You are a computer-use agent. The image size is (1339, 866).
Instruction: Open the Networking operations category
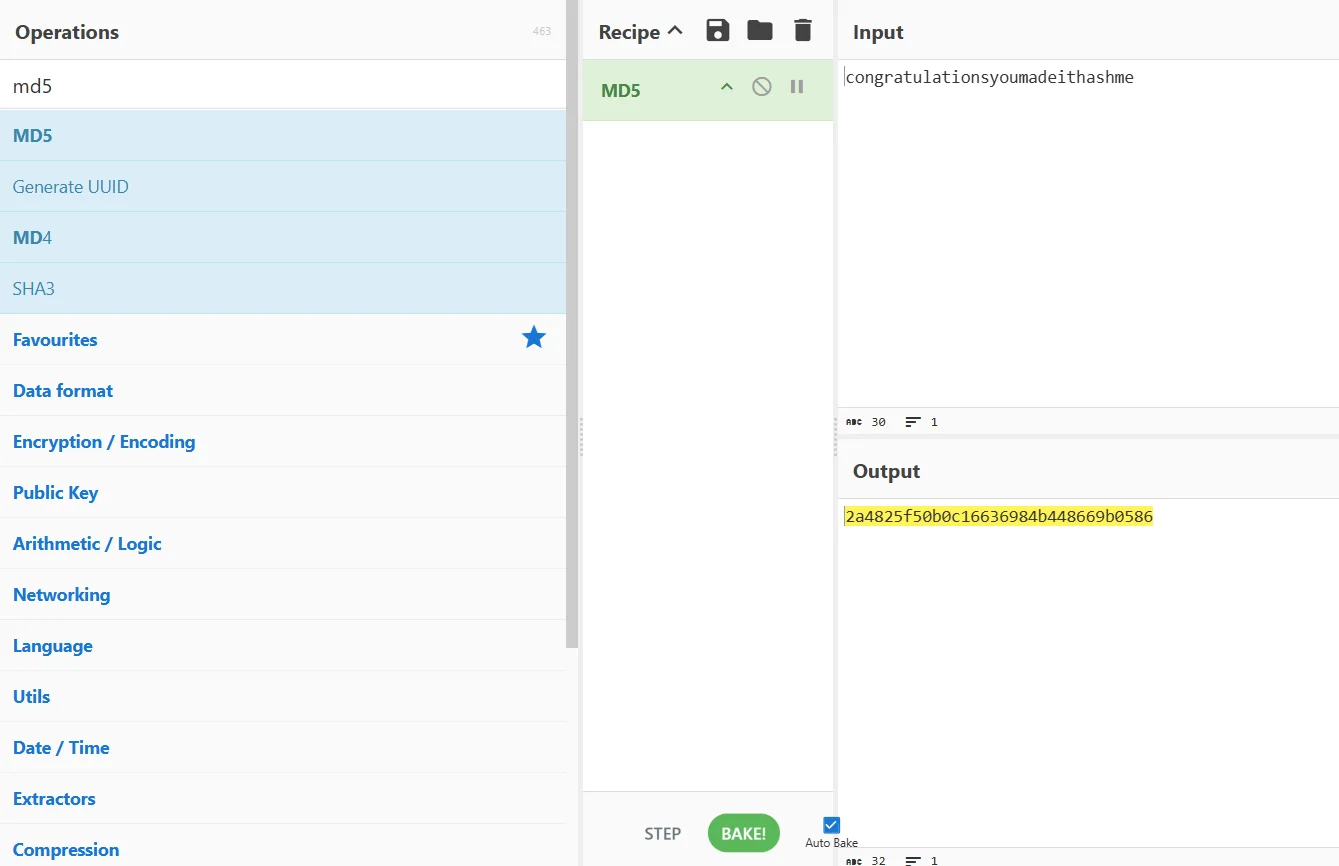point(62,595)
